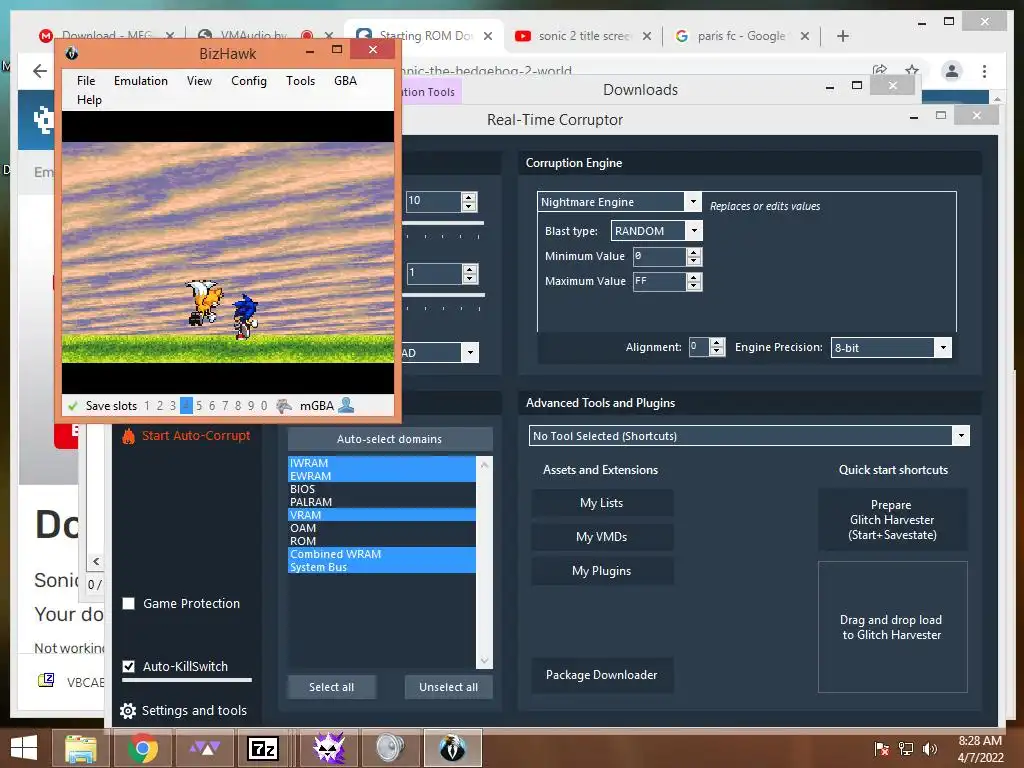This screenshot has height=768, width=1024.
Task: Select PALRAM memory domain
Action: point(381,502)
